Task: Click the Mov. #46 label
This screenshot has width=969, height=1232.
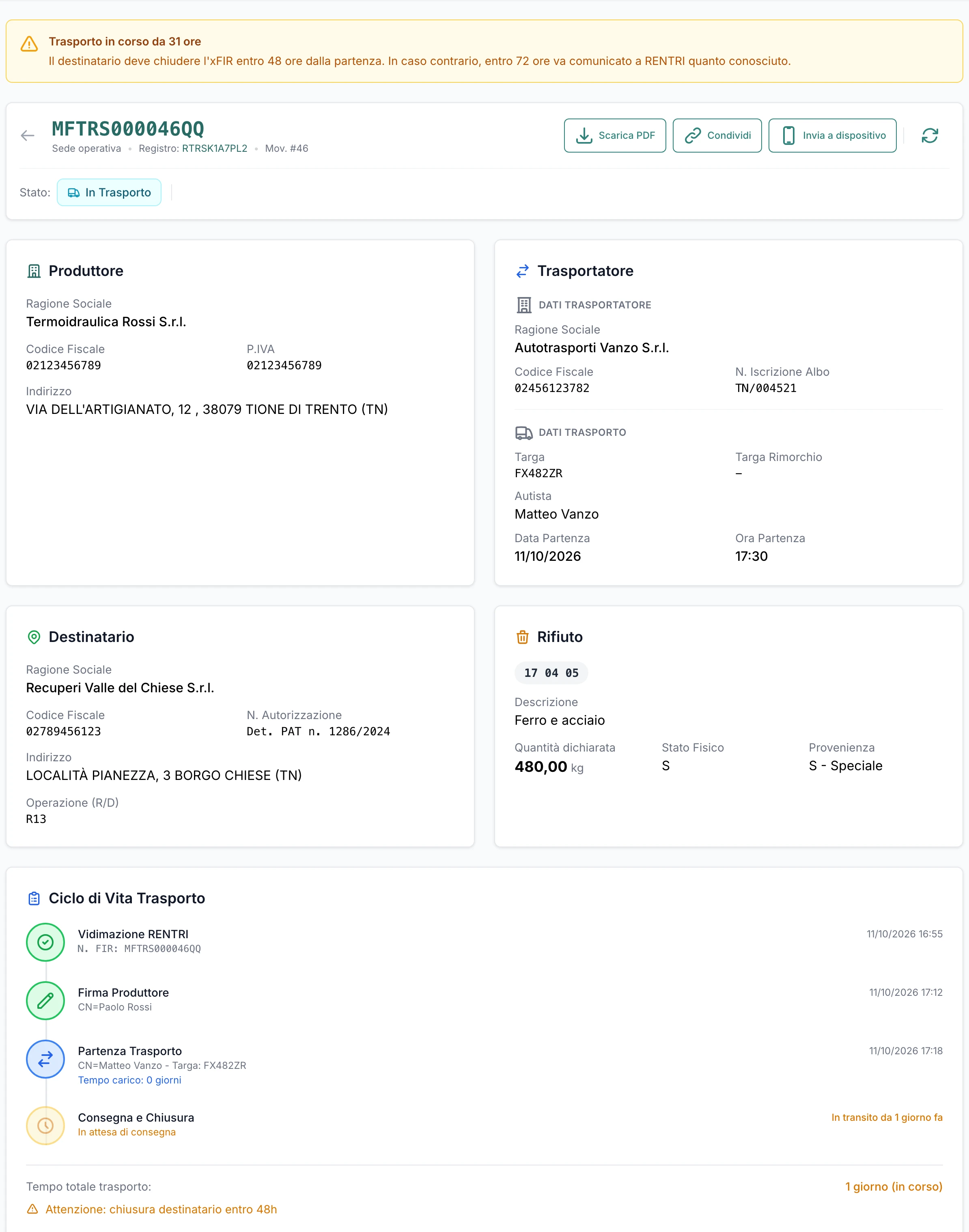Action: [x=286, y=149]
